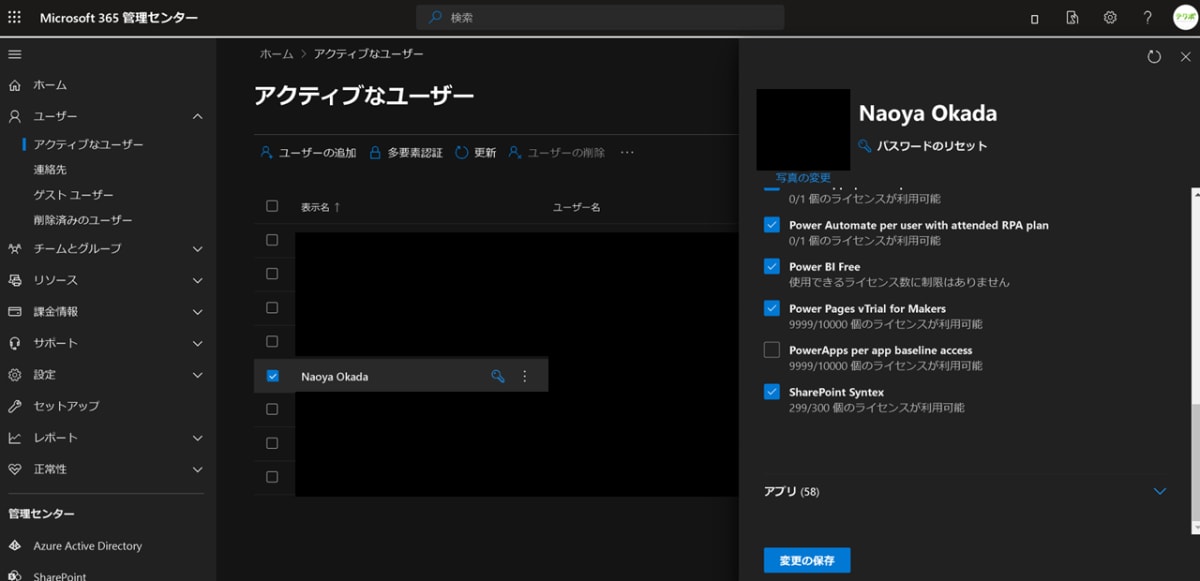Image resolution: width=1200 pixels, height=581 pixels.
Task: Open the toolbar more options ellipsis
Action: pos(627,153)
